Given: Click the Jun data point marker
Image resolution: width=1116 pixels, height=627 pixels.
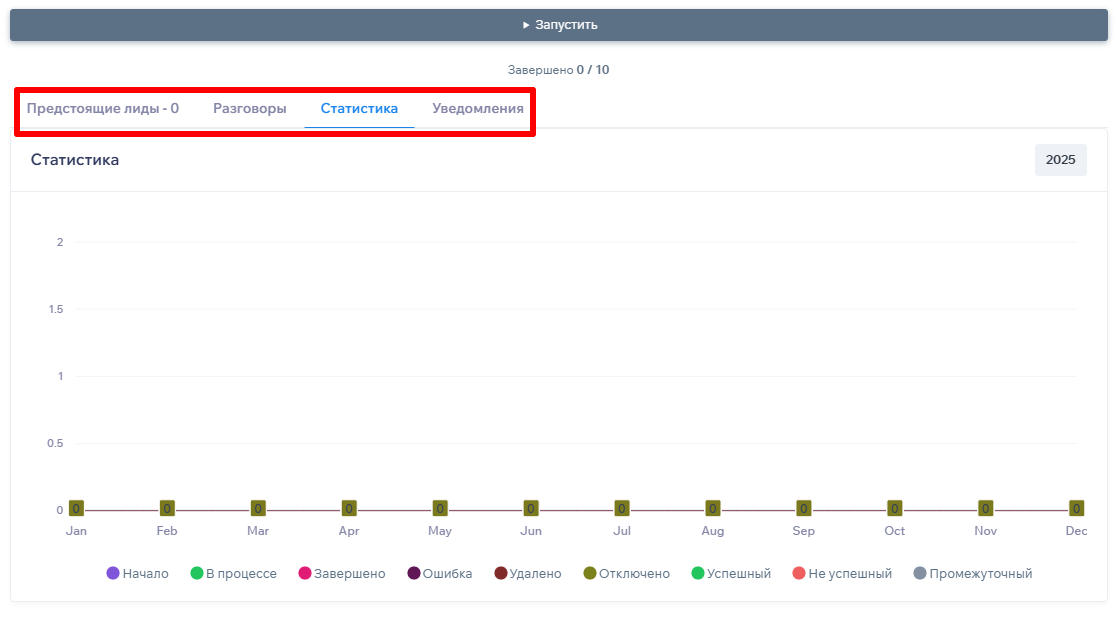Looking at the screenshot, I should [531, 509].
